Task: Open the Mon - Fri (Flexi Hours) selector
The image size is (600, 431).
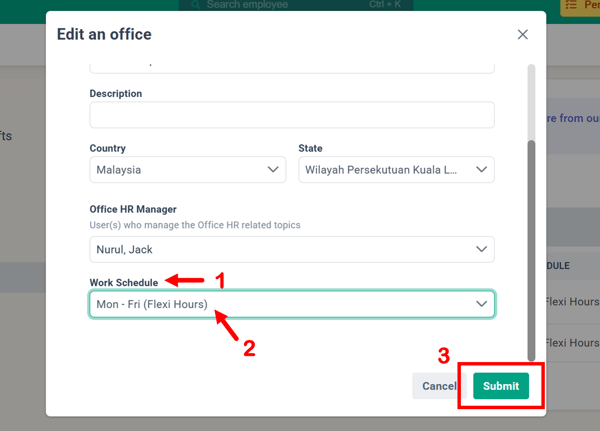Action: point(280,304)
